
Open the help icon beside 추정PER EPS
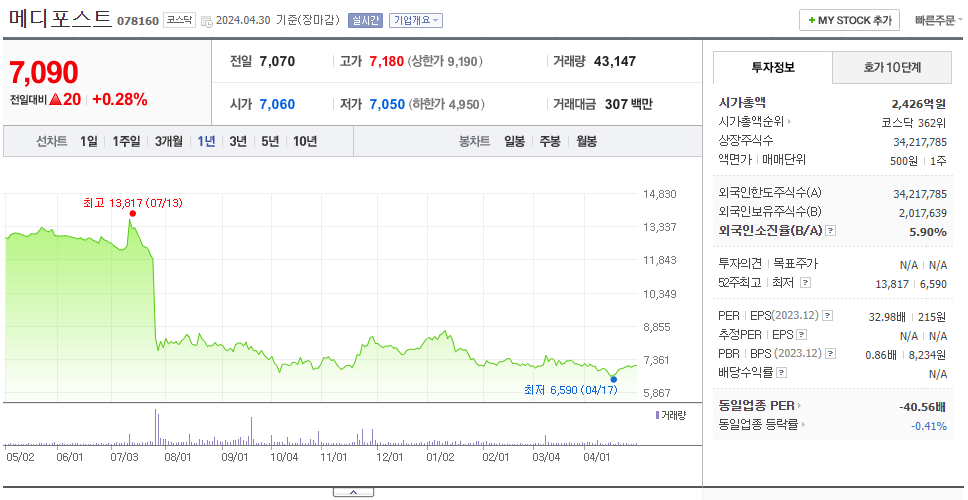[801, 335]
